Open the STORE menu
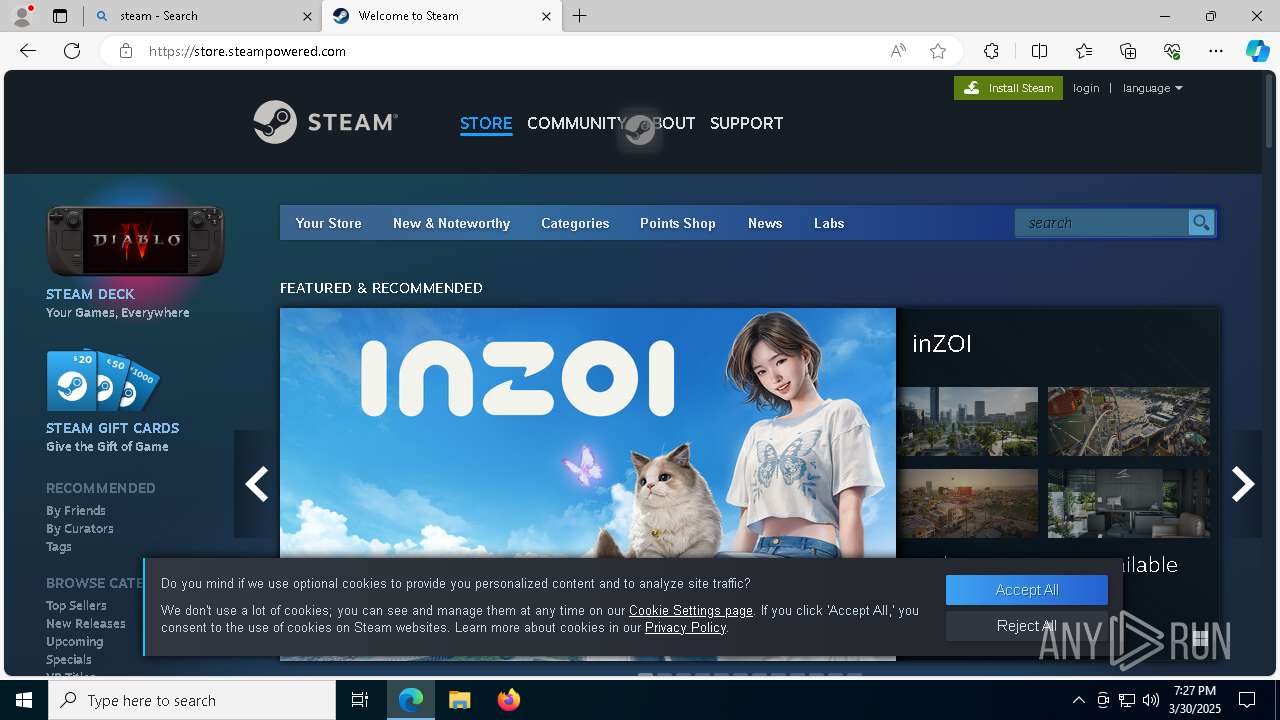1280x720 pixels. click(486, 123)
